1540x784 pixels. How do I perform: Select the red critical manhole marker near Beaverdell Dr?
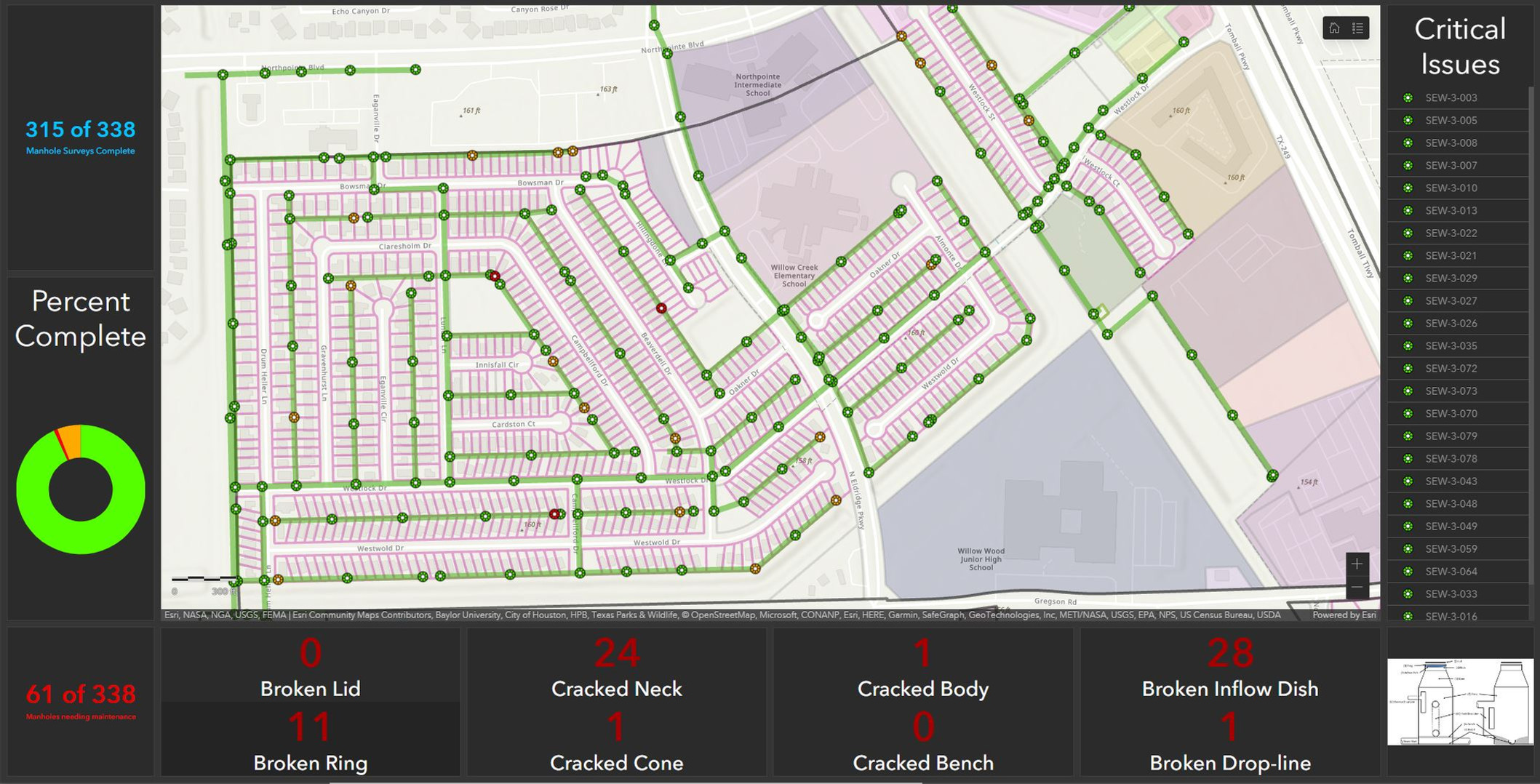(x=661, y=308)
